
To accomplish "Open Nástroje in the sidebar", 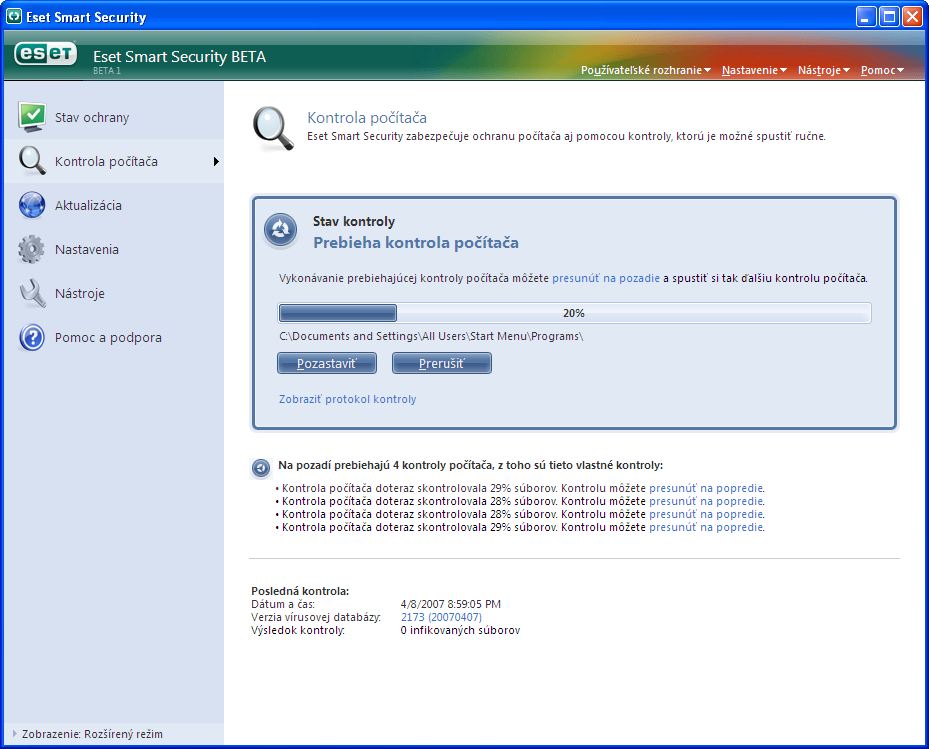I will point(114,293).
